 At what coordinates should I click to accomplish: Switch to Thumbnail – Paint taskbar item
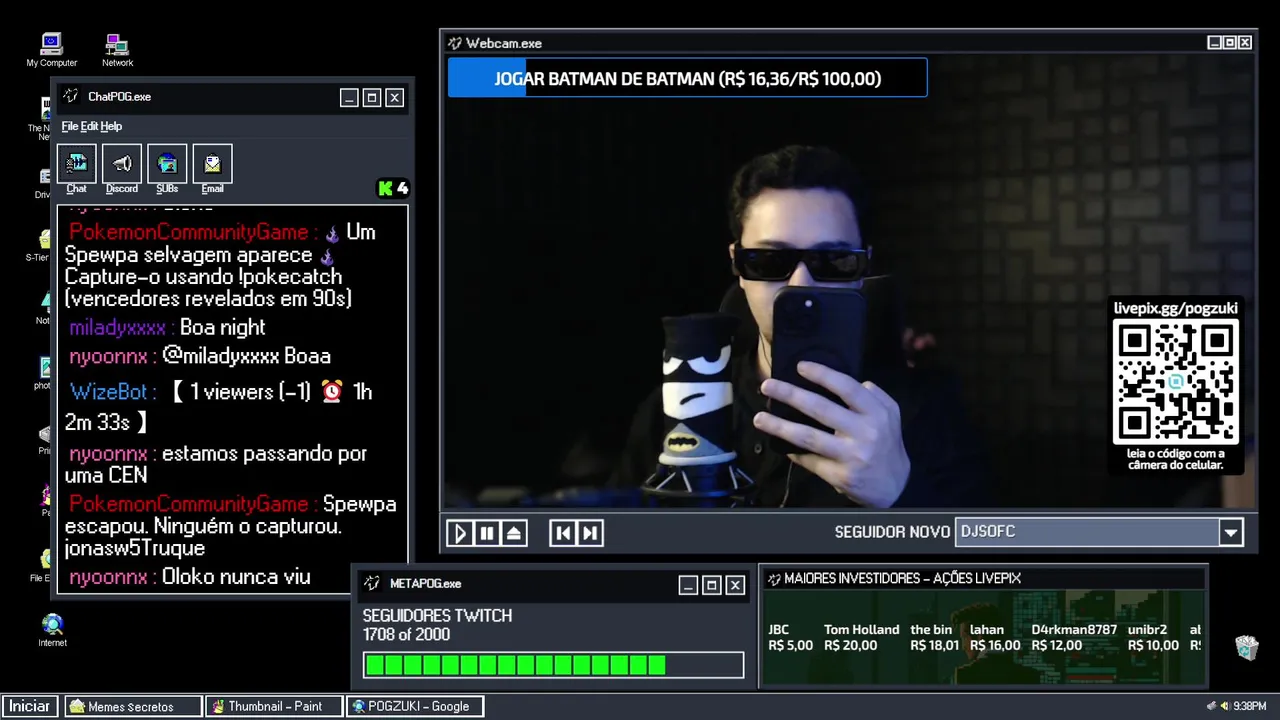pyautogui.click(x=274, y=706)
